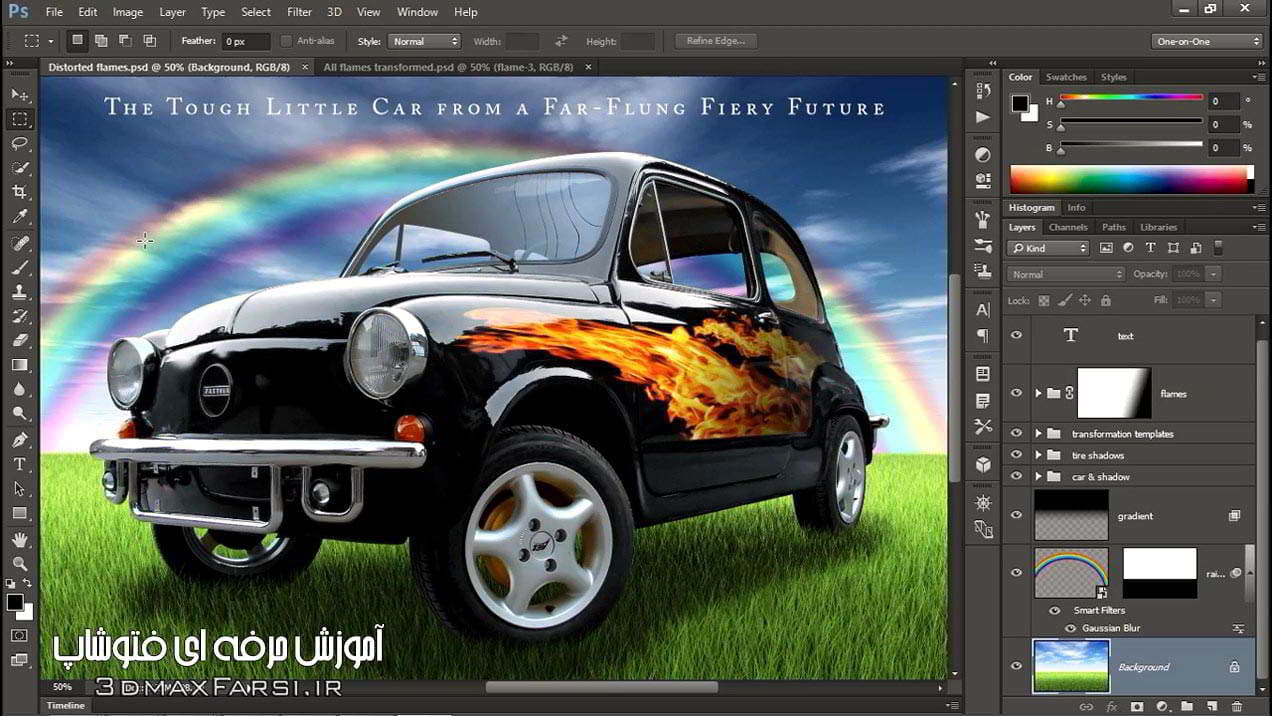
Task: Select the Rectangle shape tool
Action: pyautogui.click(x=19, y=513)
